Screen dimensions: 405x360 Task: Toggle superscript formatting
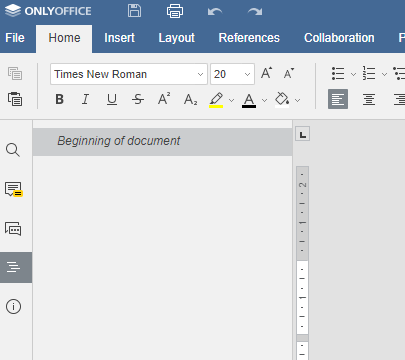(164, 99)
